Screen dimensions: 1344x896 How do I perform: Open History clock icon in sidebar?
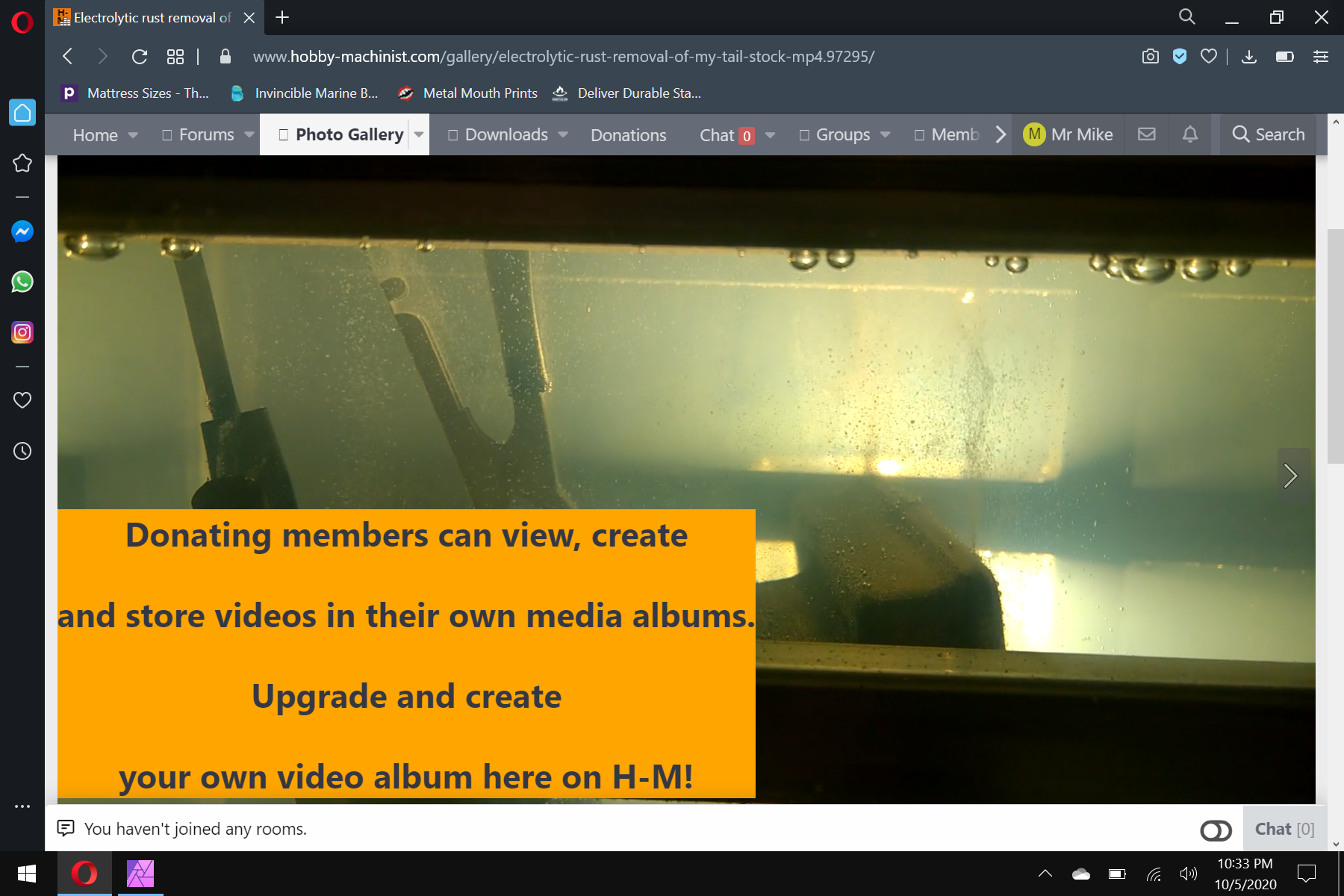tap(22, 451)
